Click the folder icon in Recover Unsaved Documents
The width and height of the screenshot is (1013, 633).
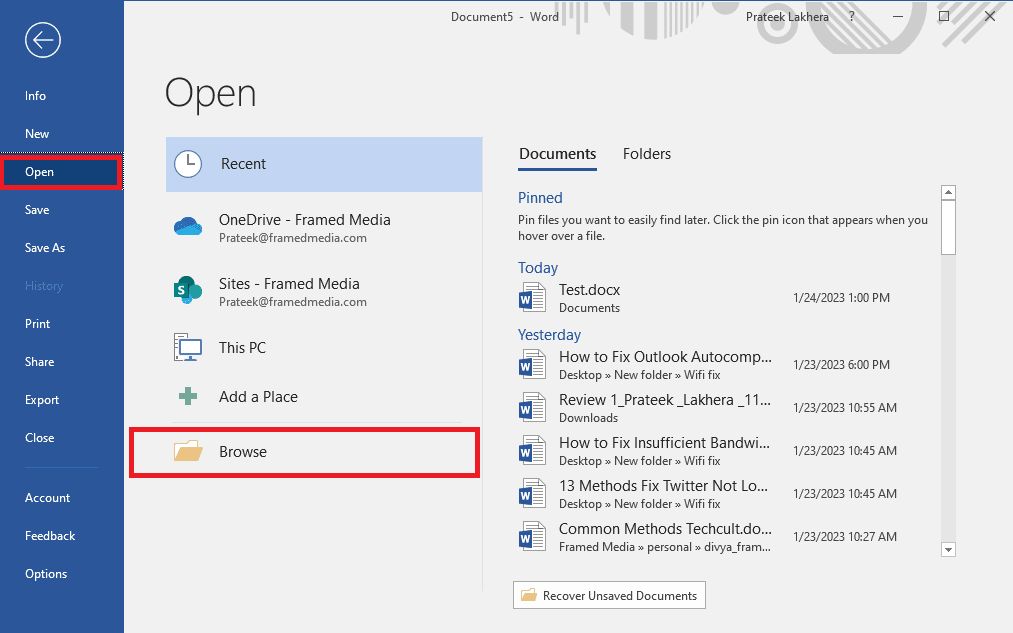click(x=528, y=595)
